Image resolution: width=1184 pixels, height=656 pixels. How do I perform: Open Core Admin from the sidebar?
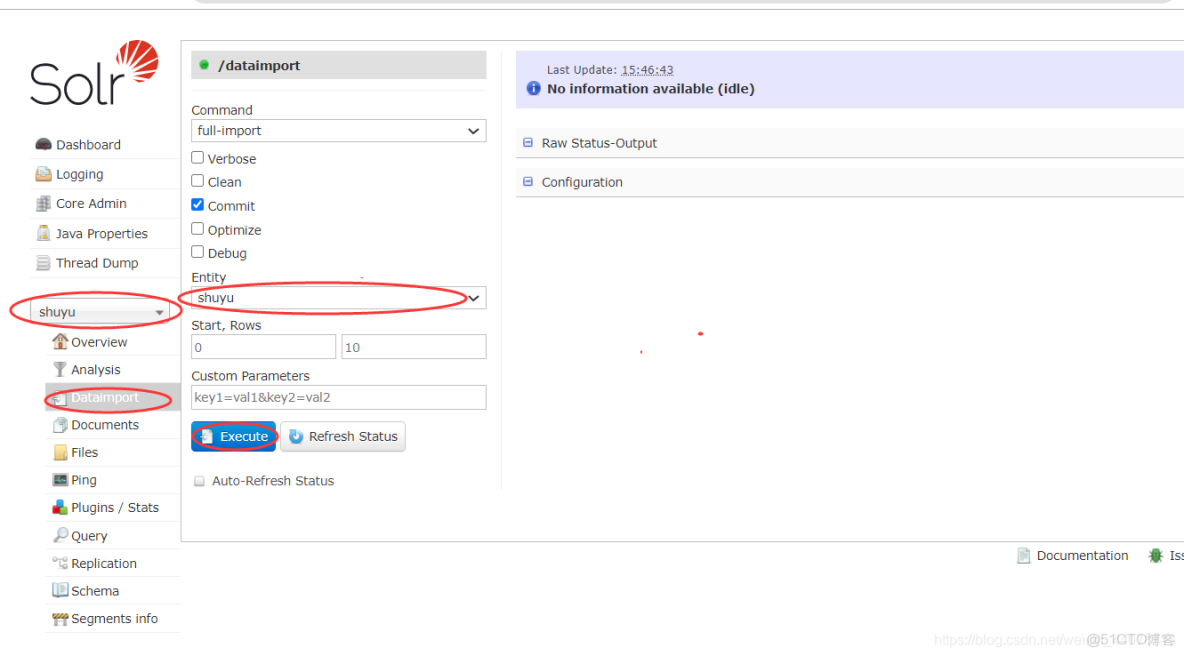click(x=91, y=203)
